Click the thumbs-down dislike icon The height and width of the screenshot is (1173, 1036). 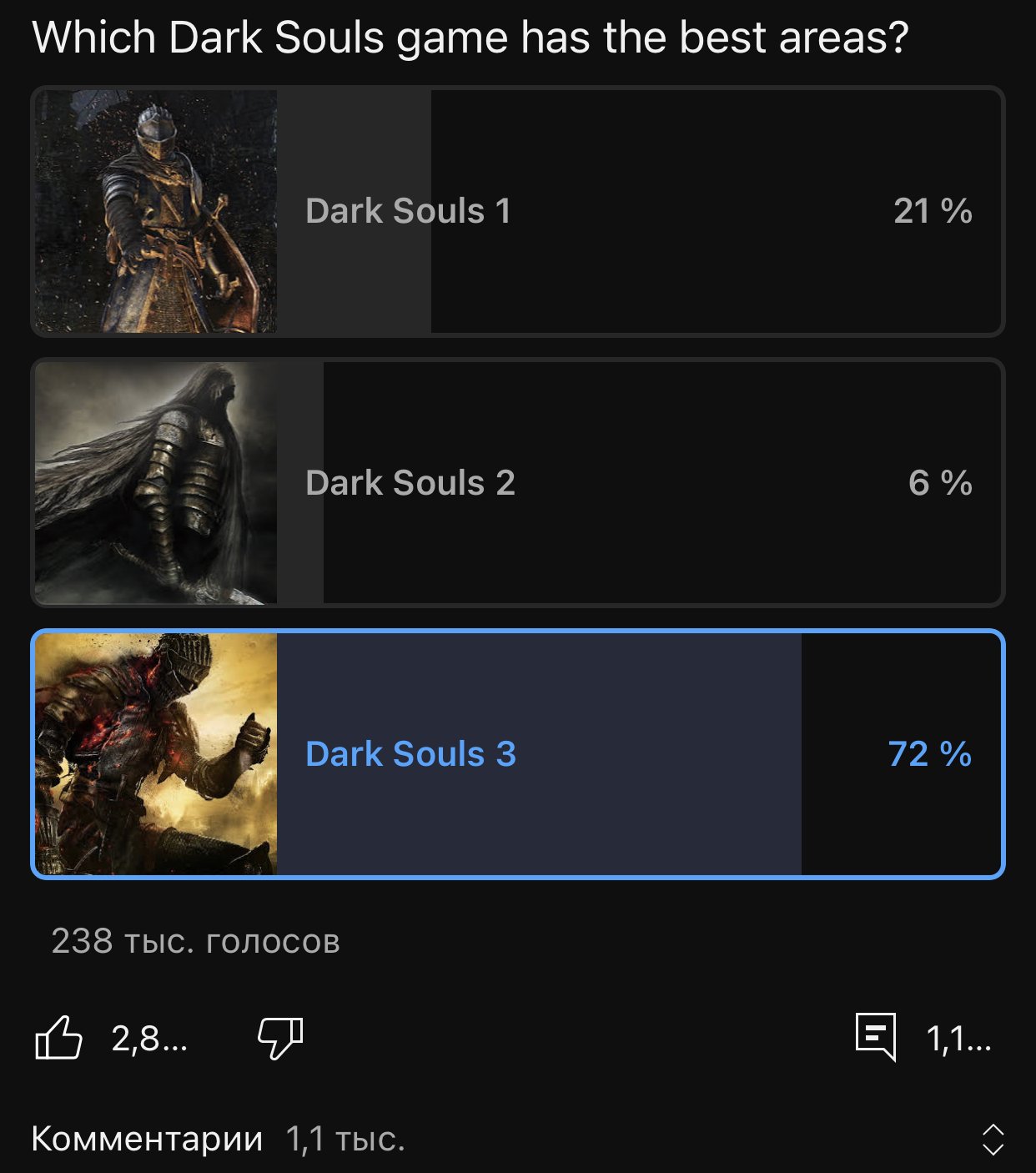tap(280, 1039)
